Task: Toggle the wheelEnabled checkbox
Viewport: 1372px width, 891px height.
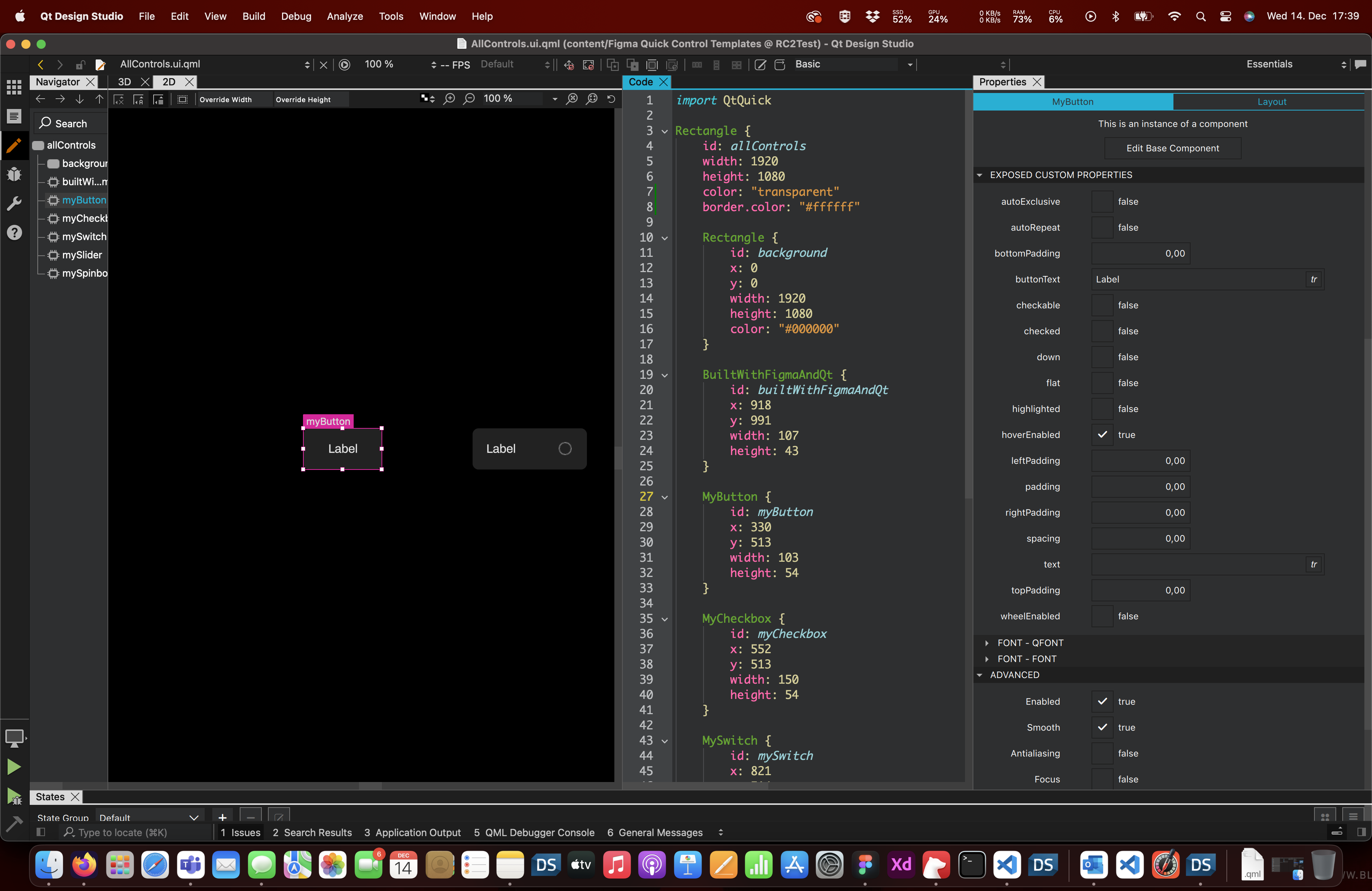Action: [1102, 617]
